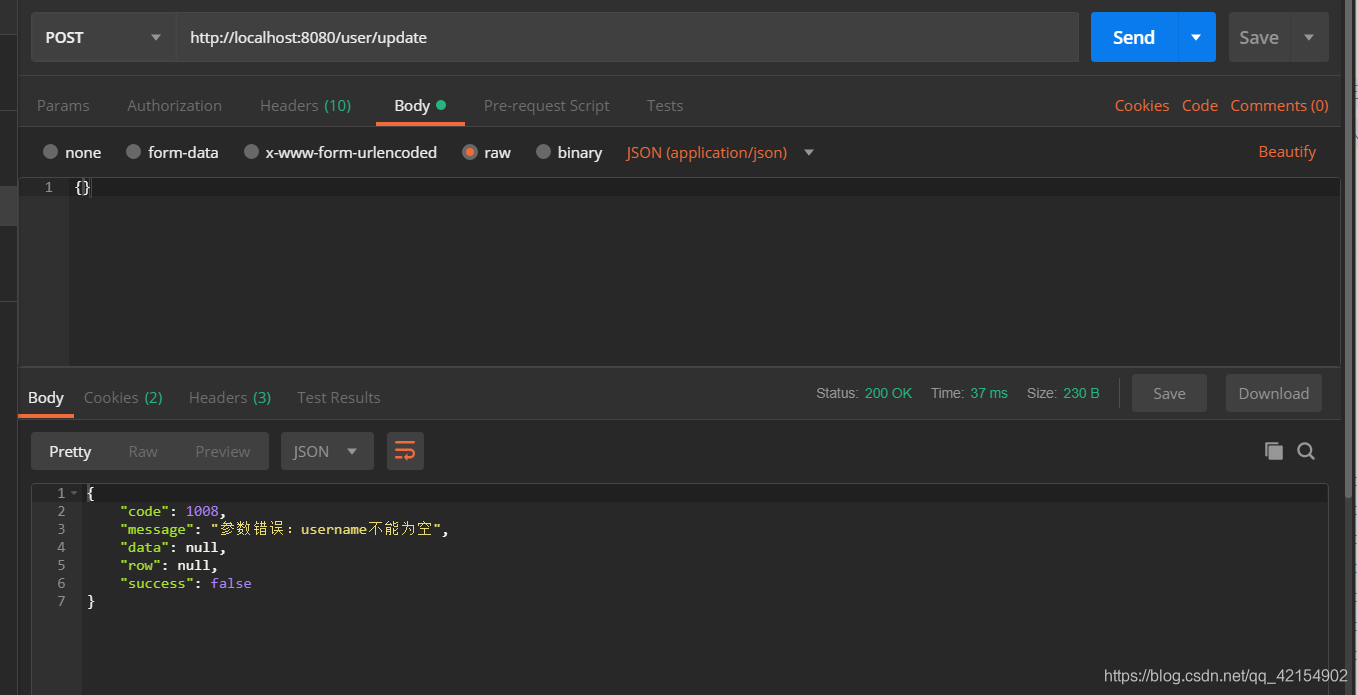
Task: Expand the Save button dropdown arrow
Action: tap(1309, 37)
